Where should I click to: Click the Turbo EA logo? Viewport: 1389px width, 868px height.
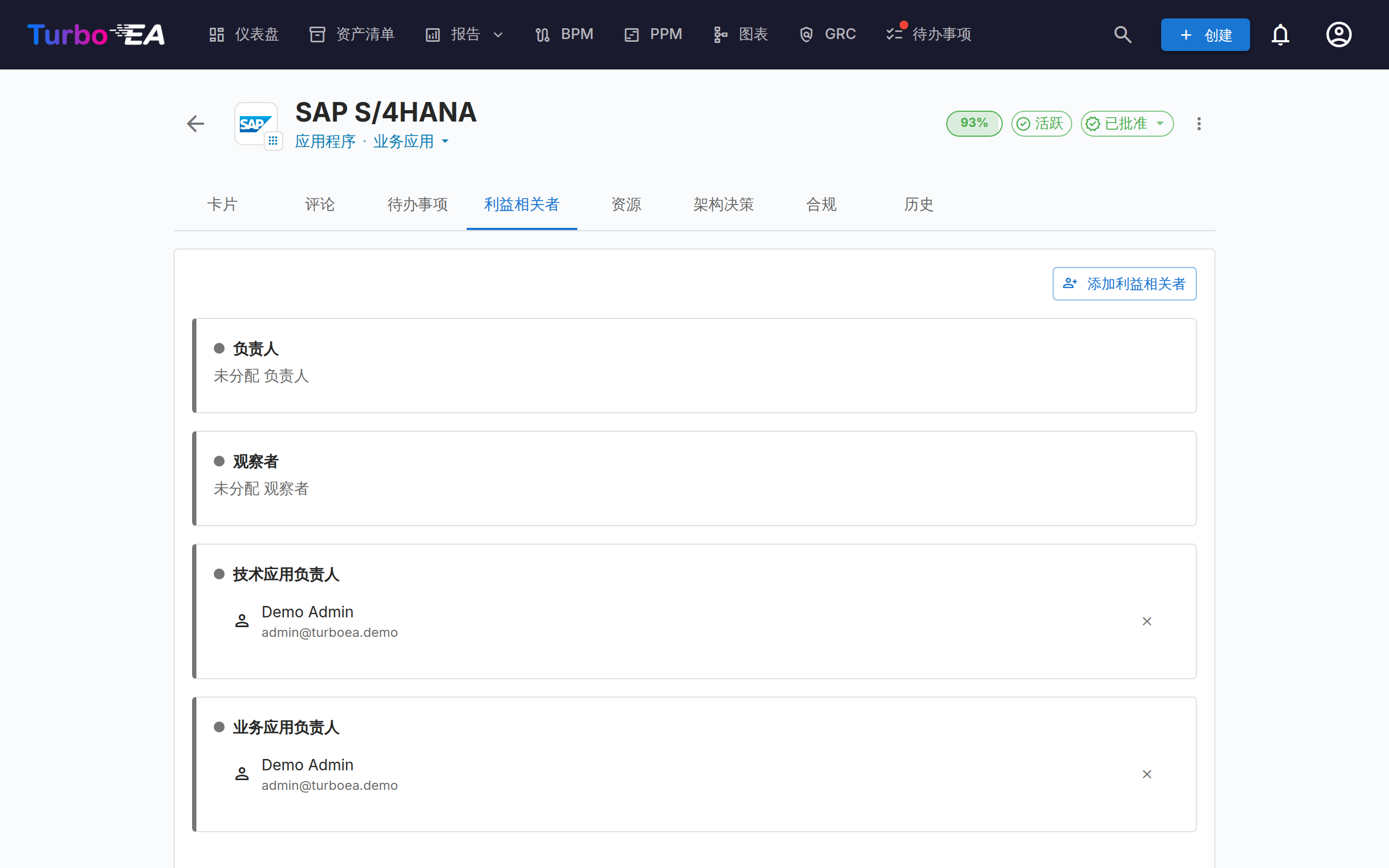[x=96, y=34]
